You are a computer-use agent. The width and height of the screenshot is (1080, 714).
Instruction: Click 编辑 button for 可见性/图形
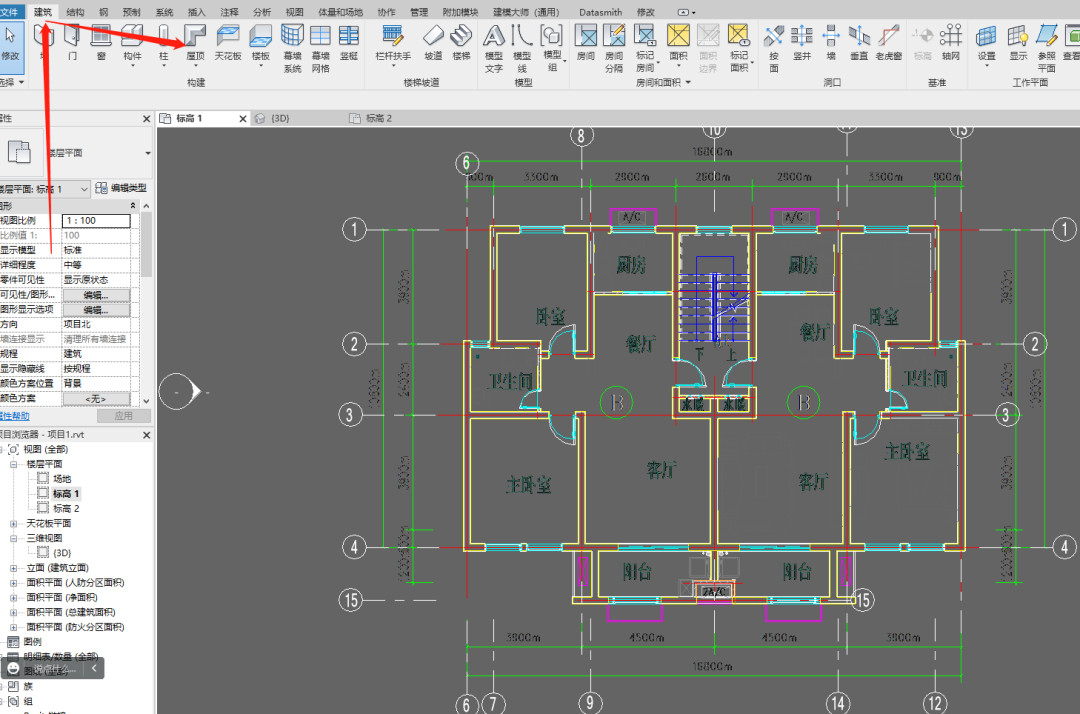tap(96, 295)
